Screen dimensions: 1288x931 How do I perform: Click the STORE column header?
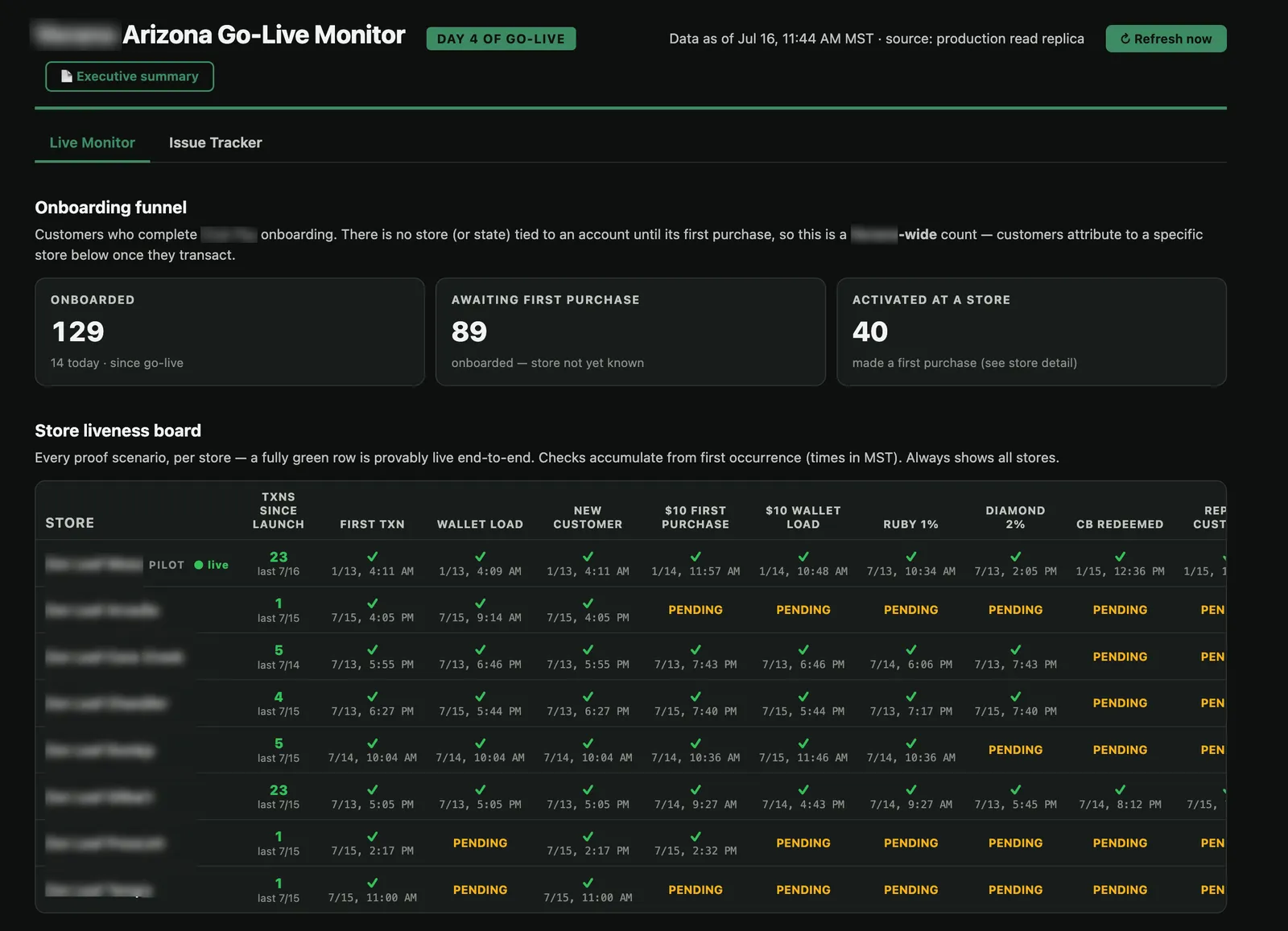click(x=70, y=523)
